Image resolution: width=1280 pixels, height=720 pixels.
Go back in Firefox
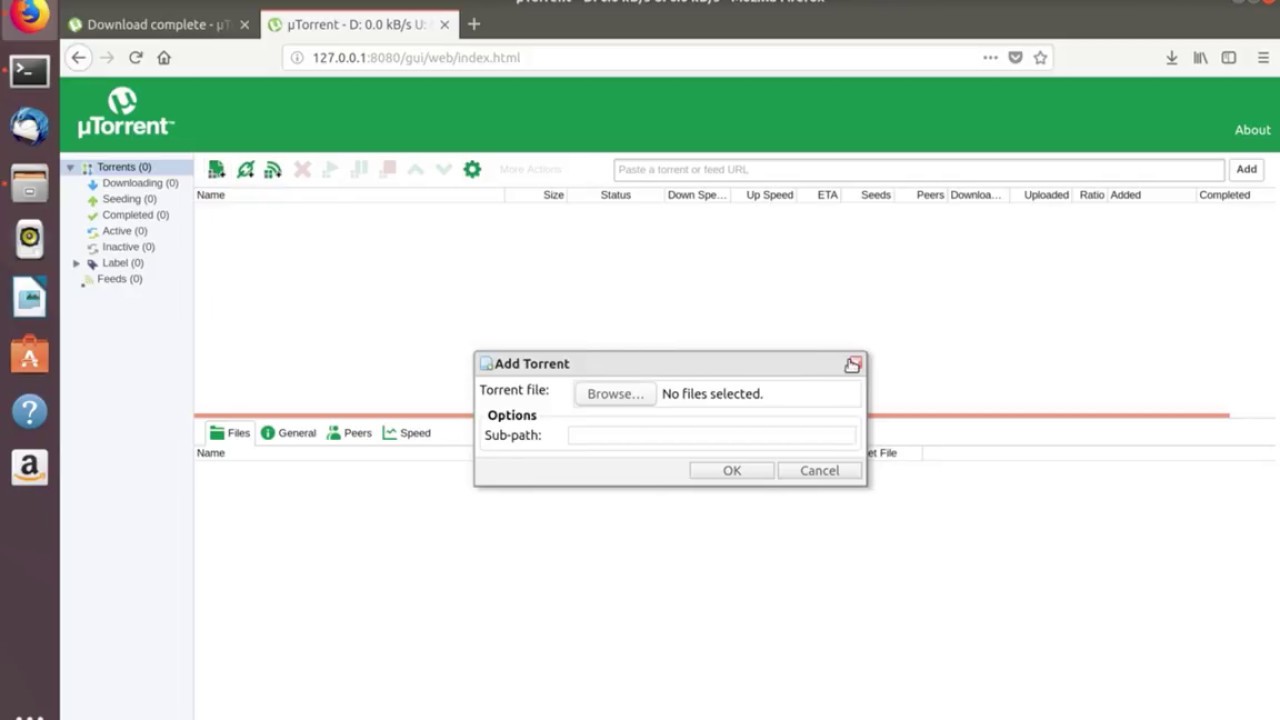click(78, 58)
